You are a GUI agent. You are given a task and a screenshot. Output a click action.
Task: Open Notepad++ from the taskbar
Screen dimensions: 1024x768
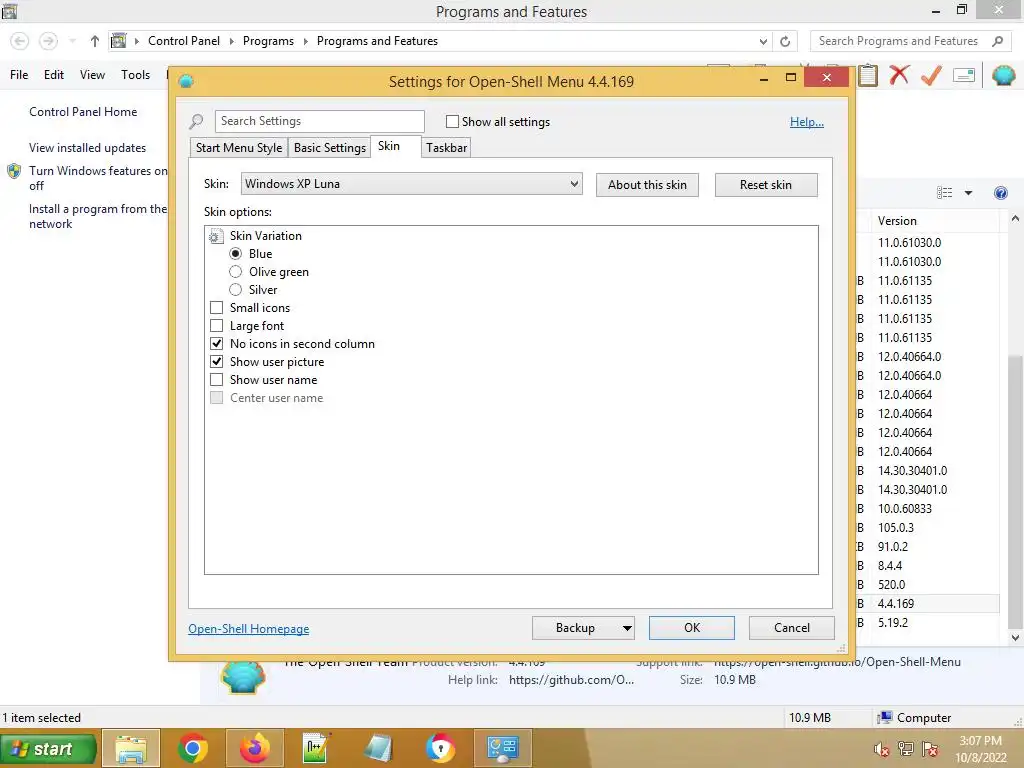tap(316, 748)
